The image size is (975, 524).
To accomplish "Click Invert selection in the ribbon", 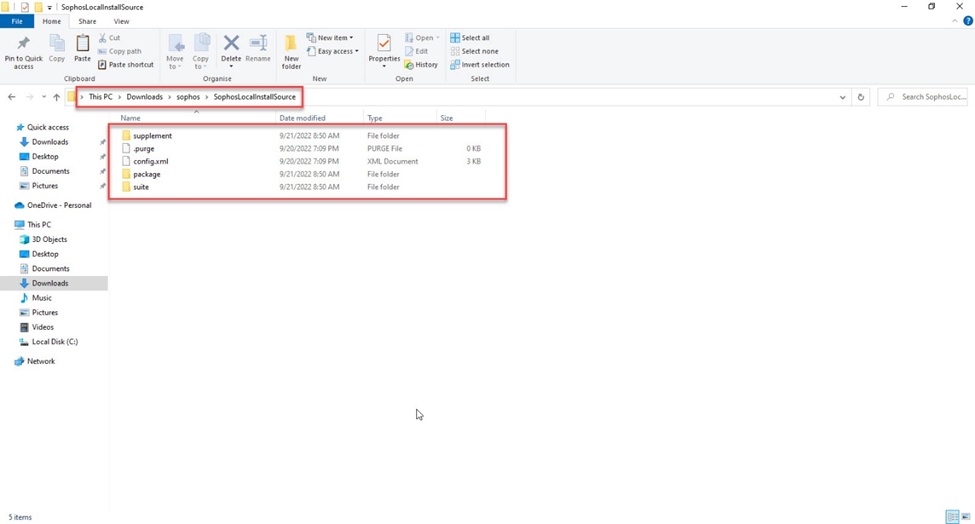I will coord(479,65).
